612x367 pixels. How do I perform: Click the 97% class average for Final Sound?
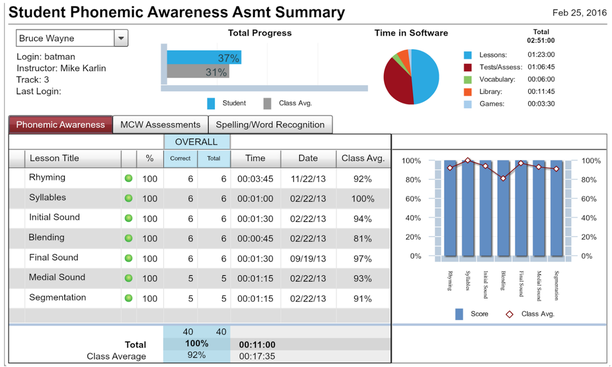click(x=363, y=258)
